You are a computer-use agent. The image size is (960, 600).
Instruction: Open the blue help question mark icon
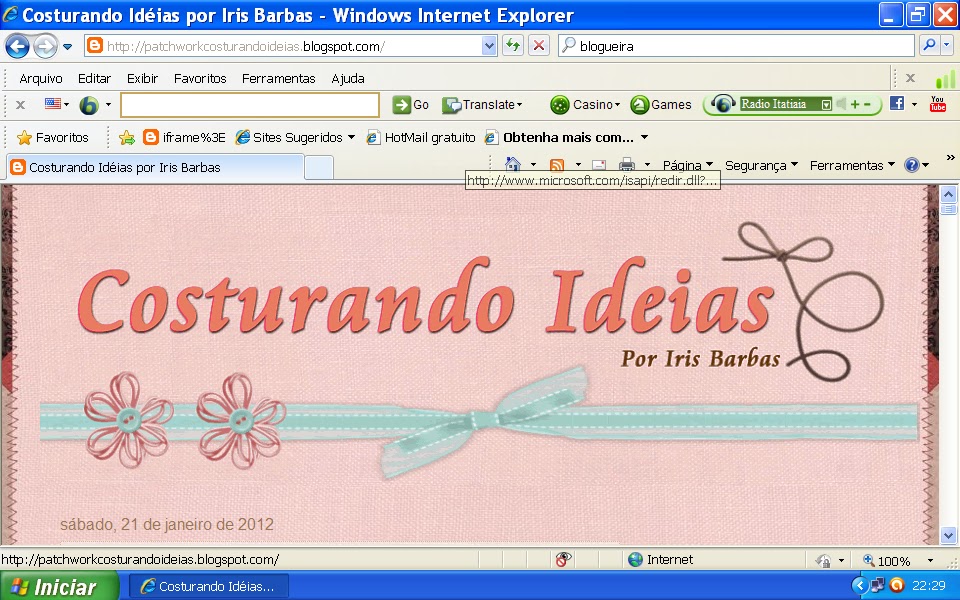pyautogui.click(x=912, y=165)
